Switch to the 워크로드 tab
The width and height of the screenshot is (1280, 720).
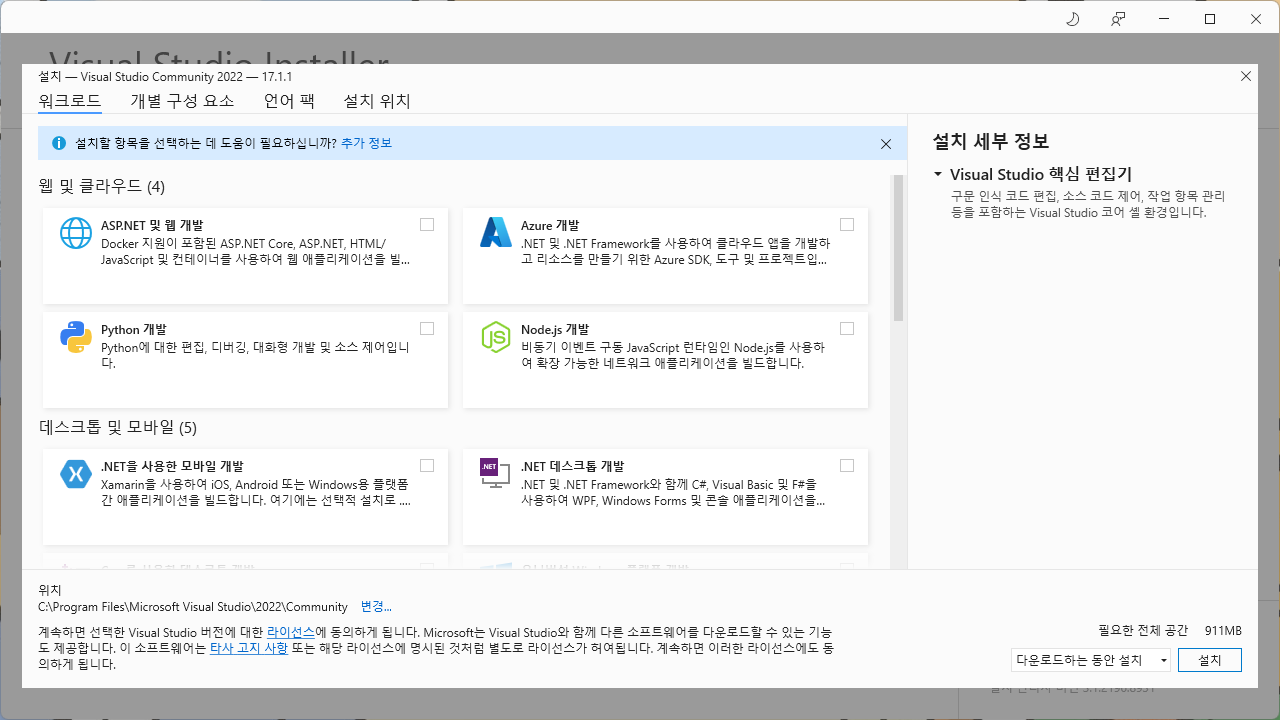[70, 101]
